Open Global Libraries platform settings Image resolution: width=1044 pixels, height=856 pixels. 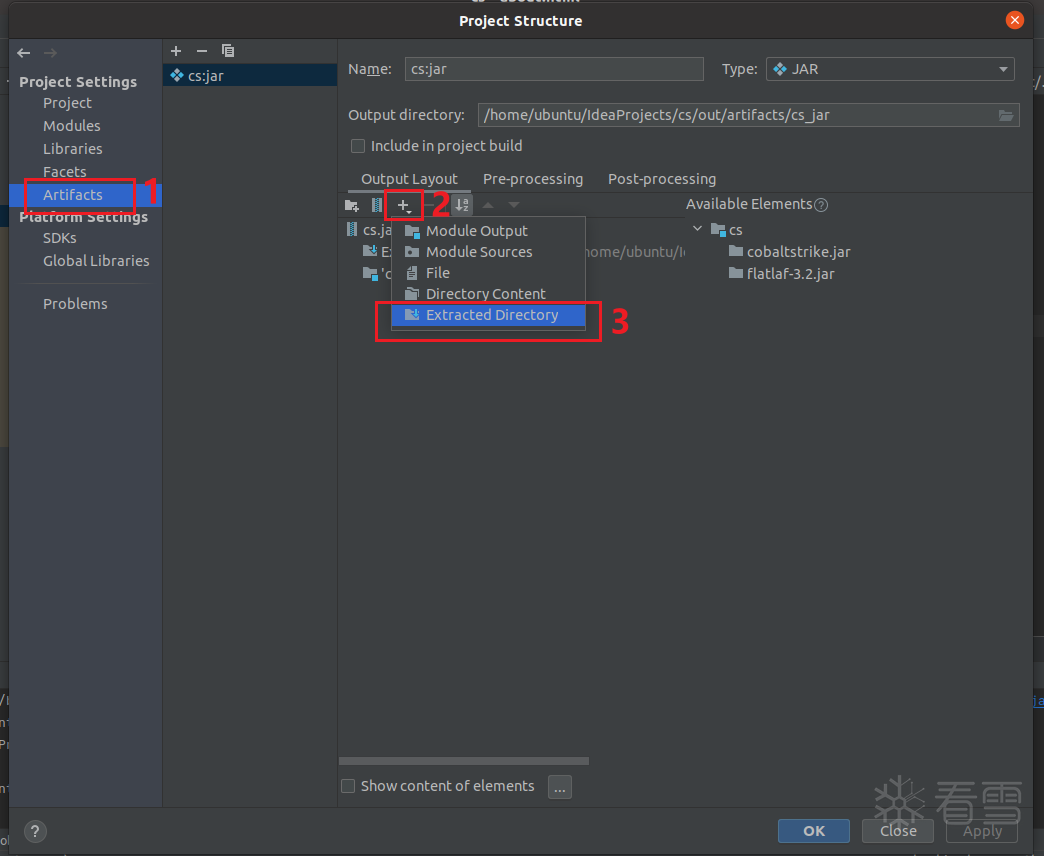point(96,261)
